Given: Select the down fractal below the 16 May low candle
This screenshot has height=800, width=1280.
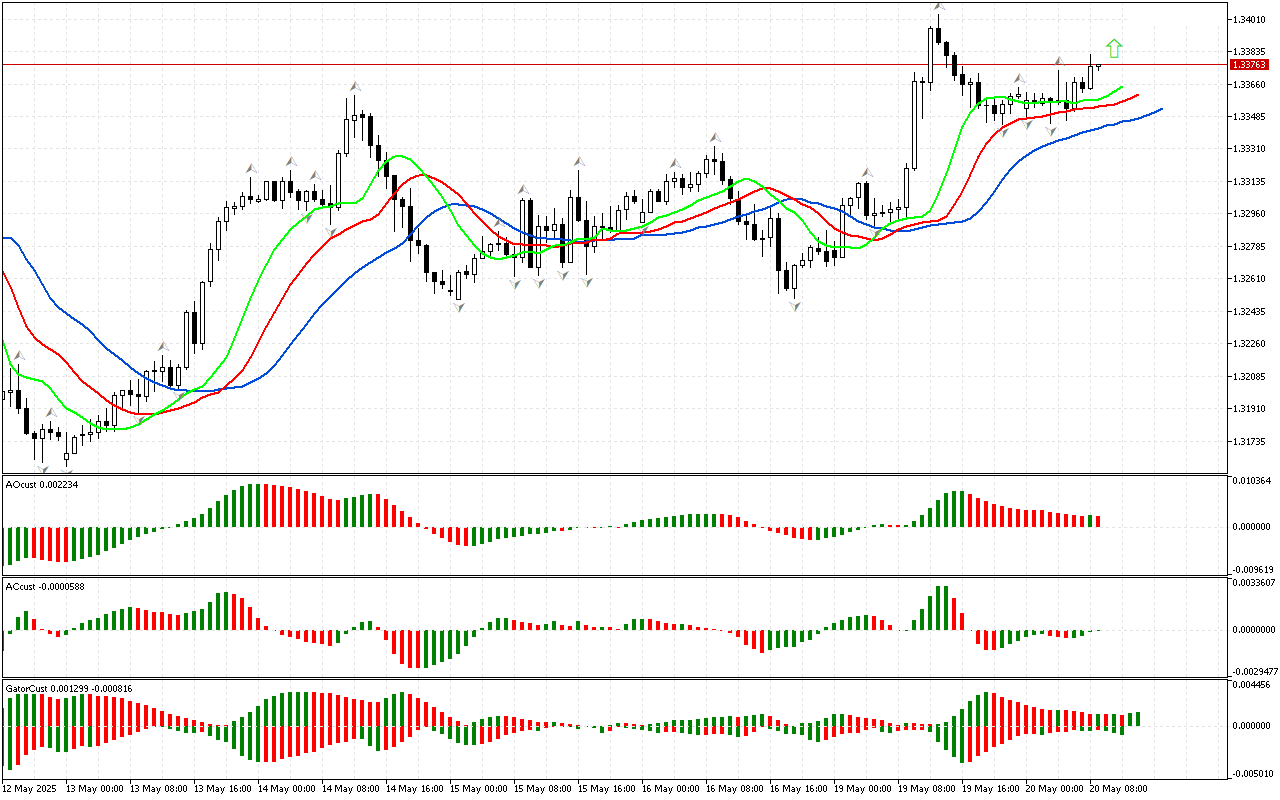Looking at the screenshot, I should pos(795,306).
